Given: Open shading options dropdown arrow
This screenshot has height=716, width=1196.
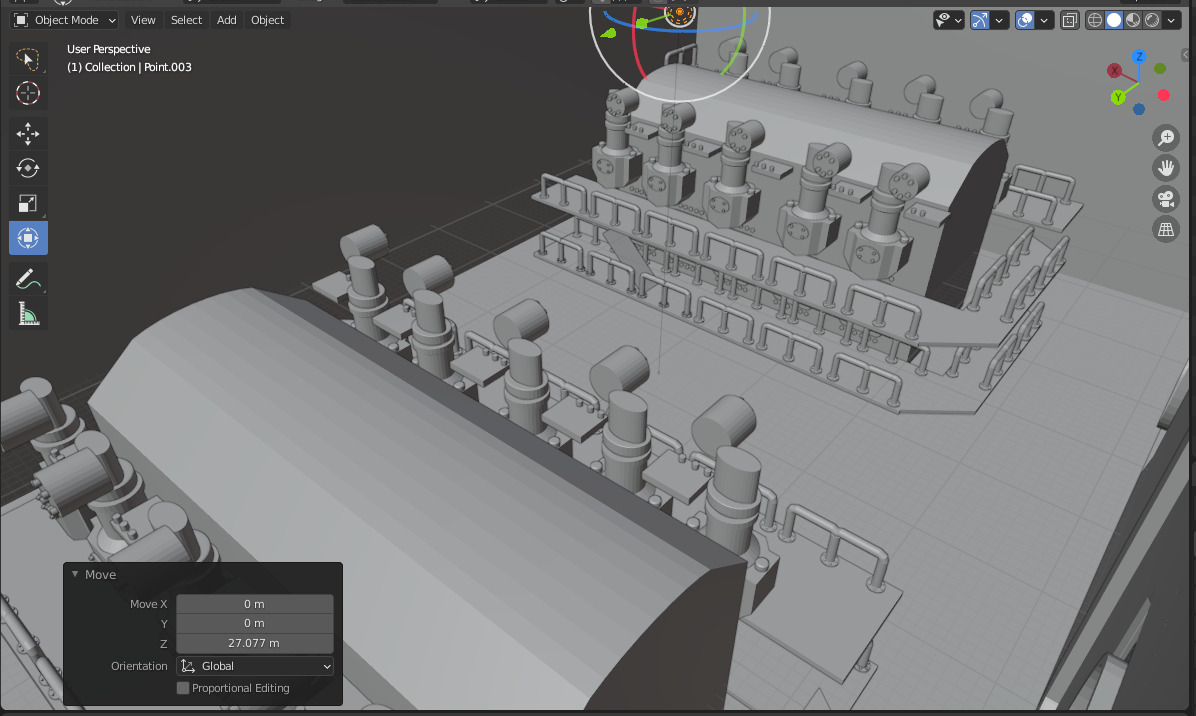Looking at the screenshot, I should click(1171, 21).
